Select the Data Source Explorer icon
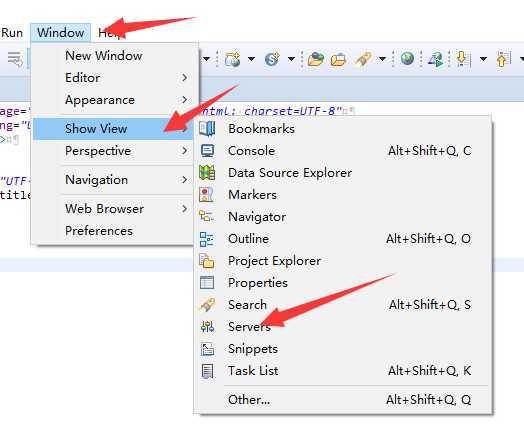Screen dimensions: 524x425 click(207, 173)
